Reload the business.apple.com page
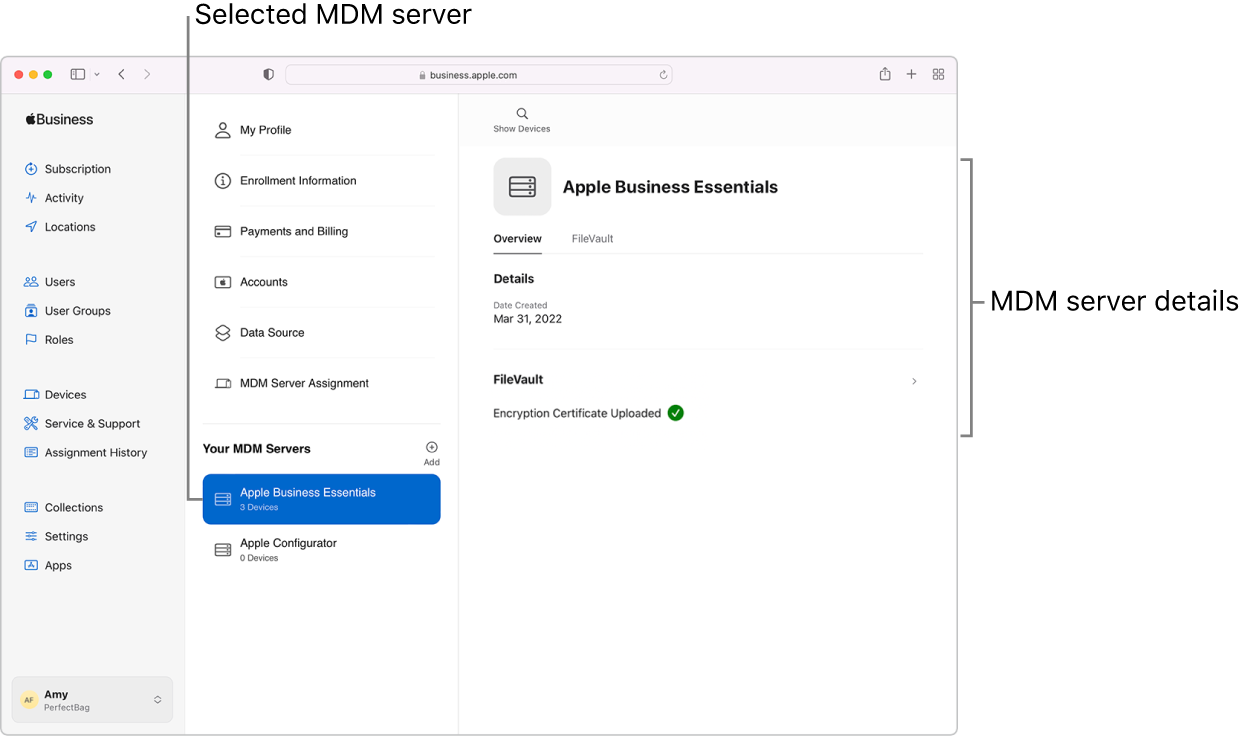Viewport: 1248px width, 737px height. [663, 75]
